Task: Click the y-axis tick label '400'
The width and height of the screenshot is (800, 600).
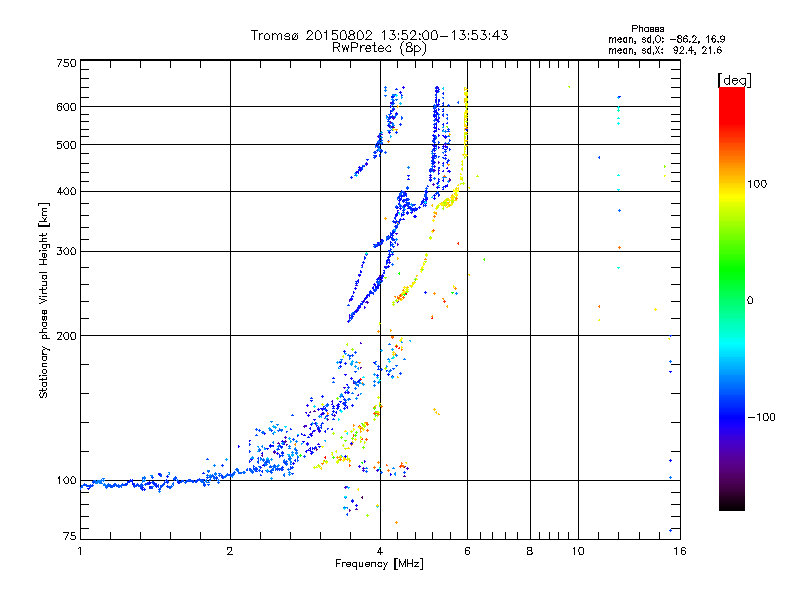Action: [x=66, y=192]
